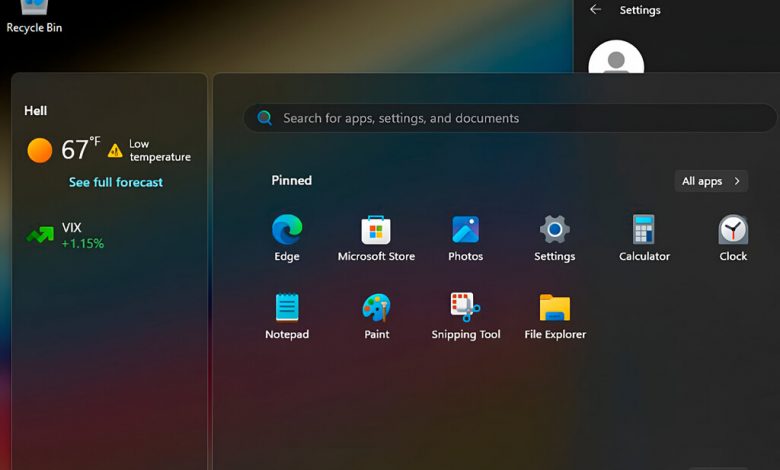Viewport: 780px width, 470px height.
Task: Click the Low temperature alert text
Action: pos(160,150)
